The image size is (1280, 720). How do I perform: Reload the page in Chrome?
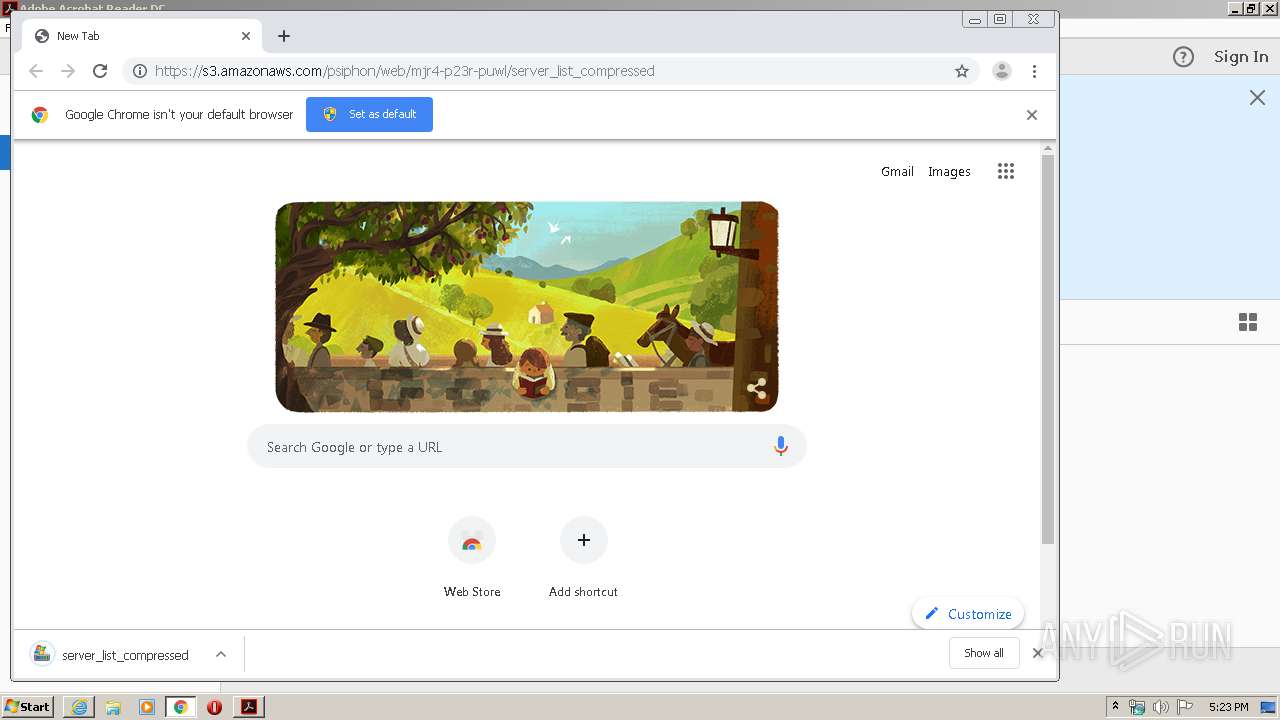[100, 71]
